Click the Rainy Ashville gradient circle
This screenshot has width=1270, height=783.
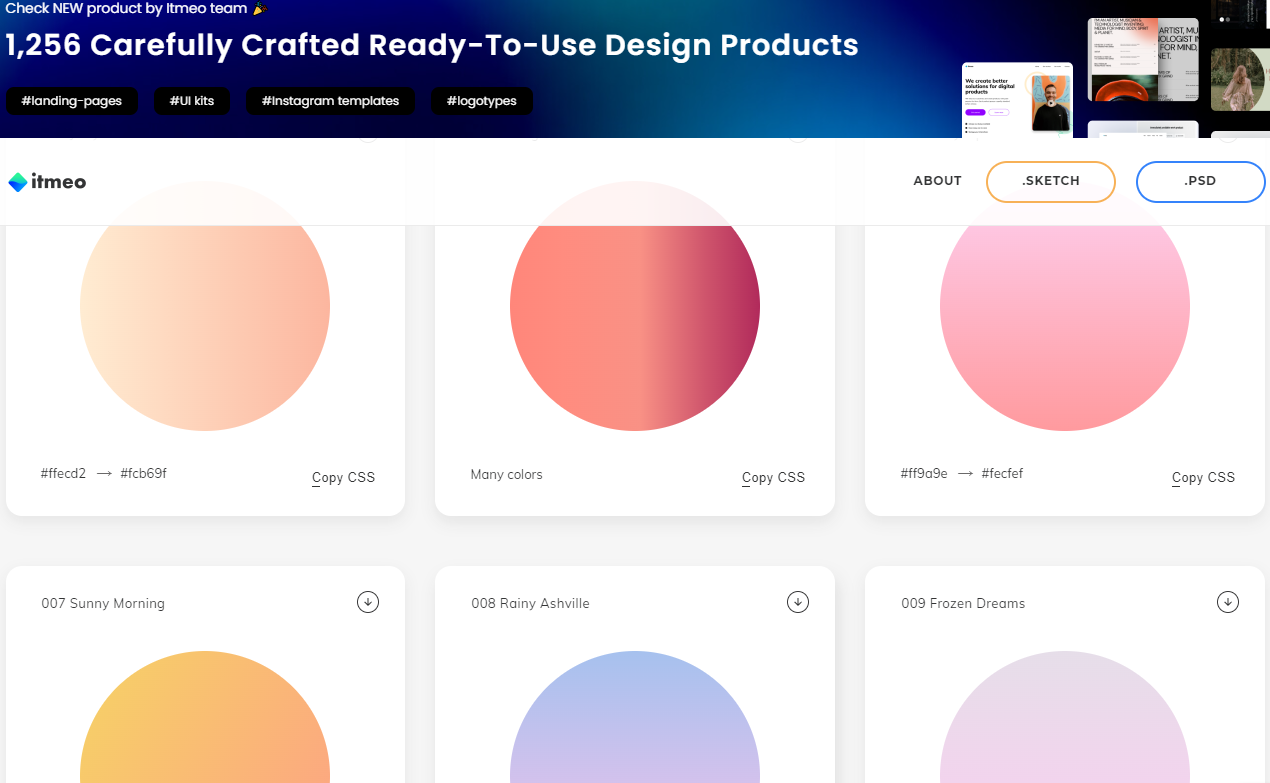(635, 717)
